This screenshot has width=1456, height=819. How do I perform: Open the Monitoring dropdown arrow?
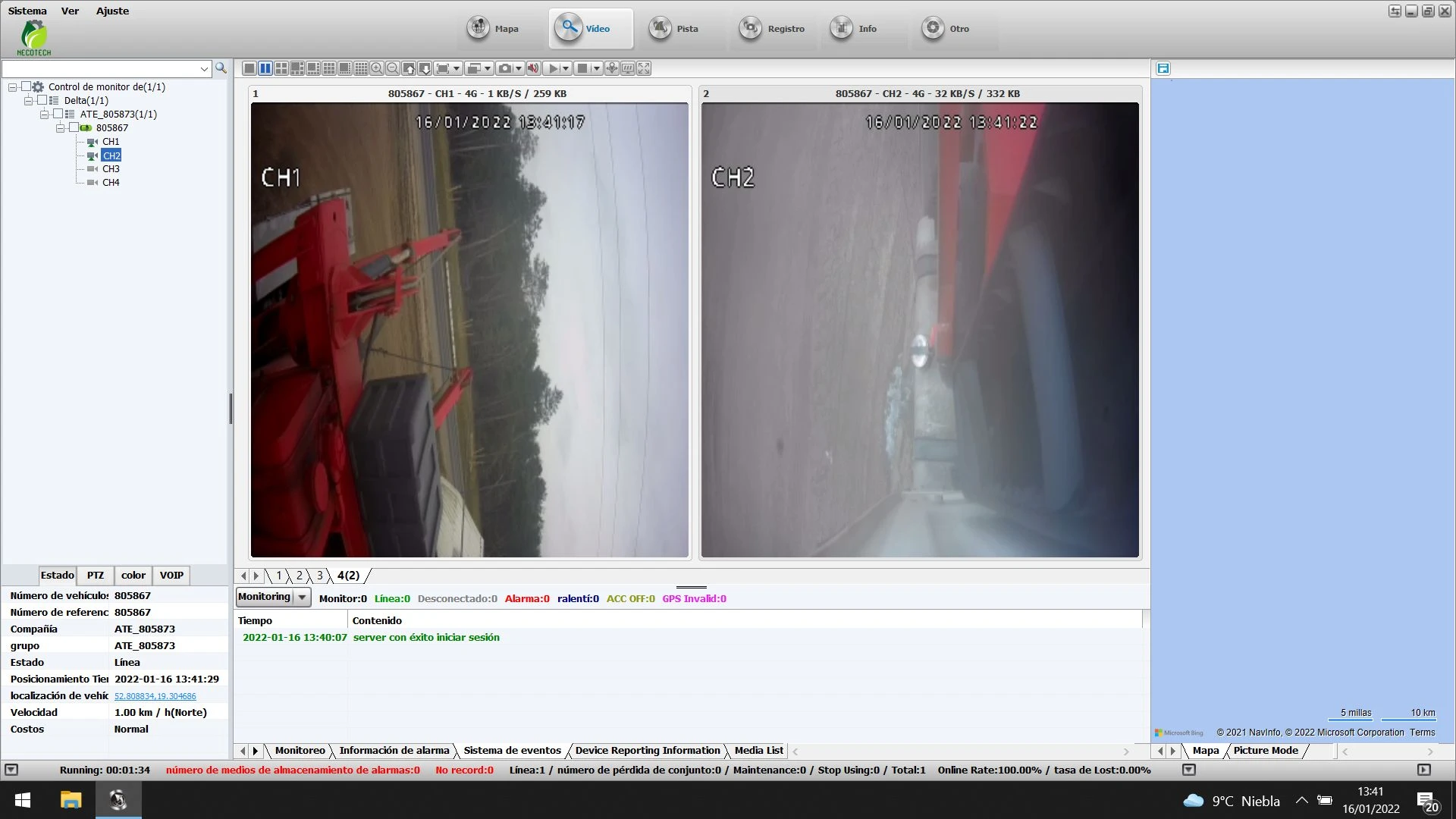coord(302,598)
